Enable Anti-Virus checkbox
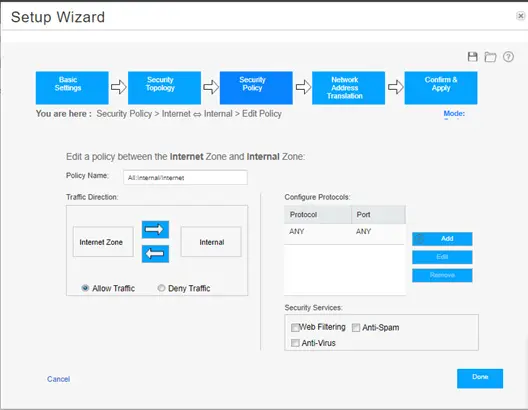This screenshot has width=528, height=410. [x=295, y=343]
